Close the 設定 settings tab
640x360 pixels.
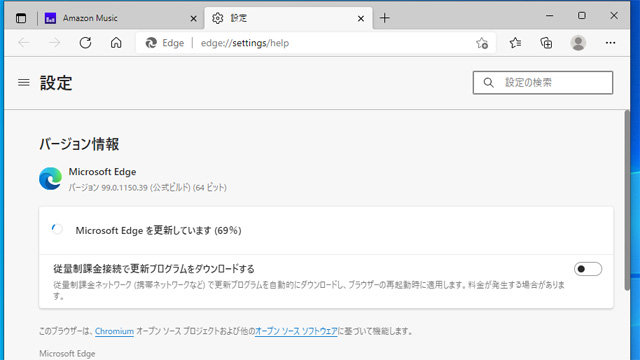pyautogui.click(x=361, y=18)
